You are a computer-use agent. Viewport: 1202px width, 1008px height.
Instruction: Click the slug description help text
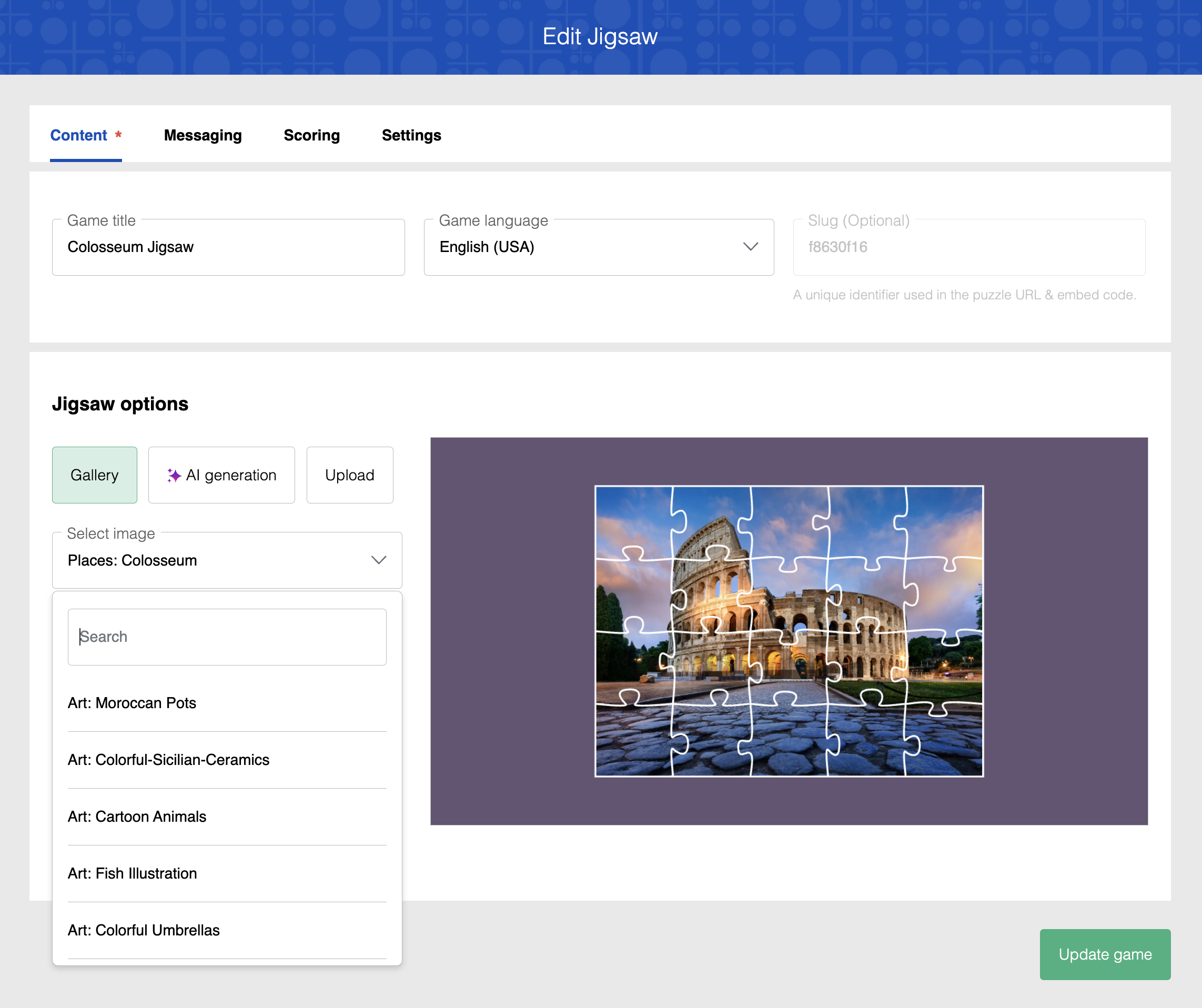(x=964, y=295)
